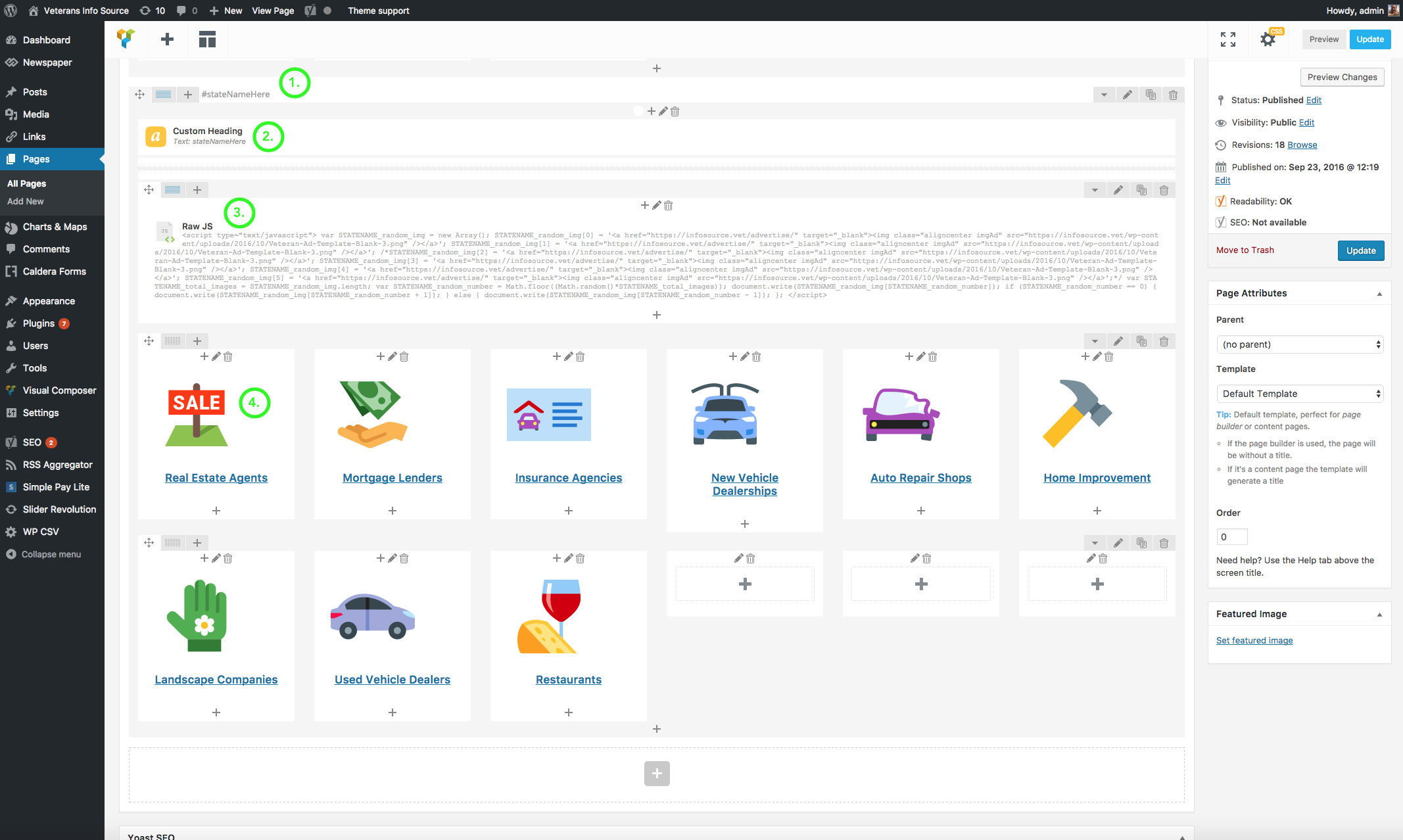The image size is (1403, 840).
Task: Open the Howdy, admin account menu
Action: 1362,11
